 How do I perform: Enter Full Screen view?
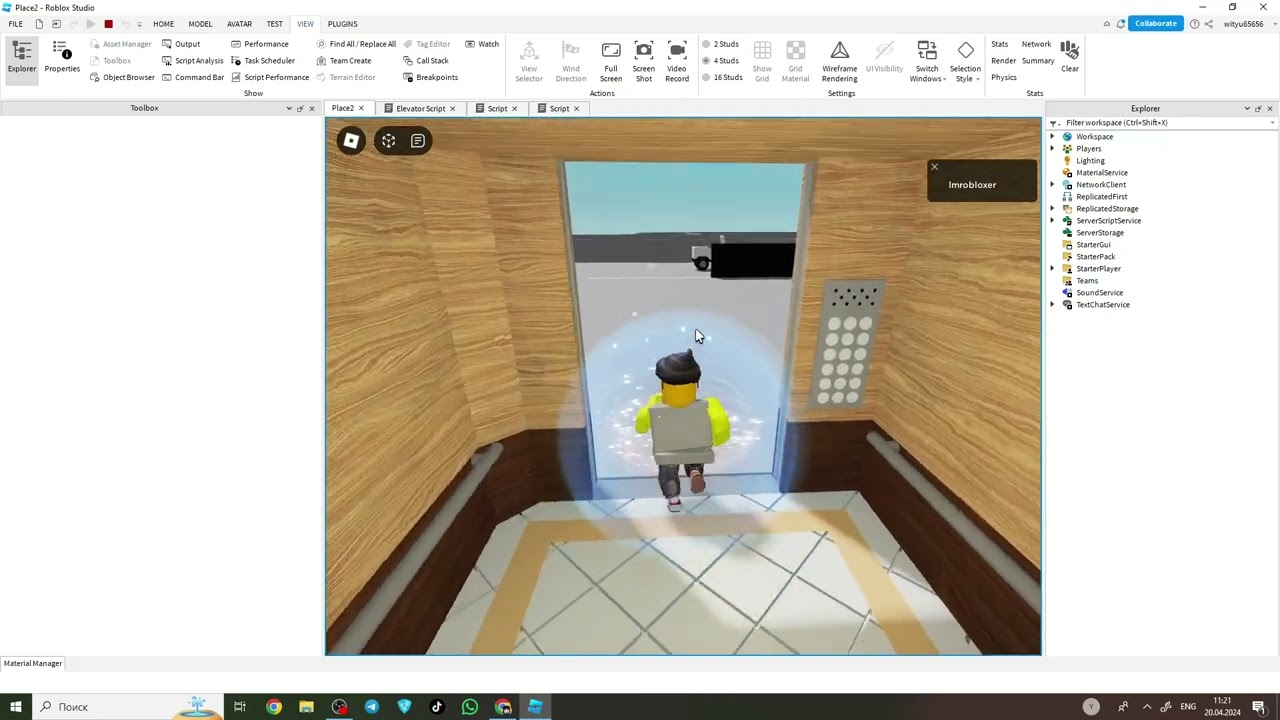pyautogui.click(x=611, y=62)
